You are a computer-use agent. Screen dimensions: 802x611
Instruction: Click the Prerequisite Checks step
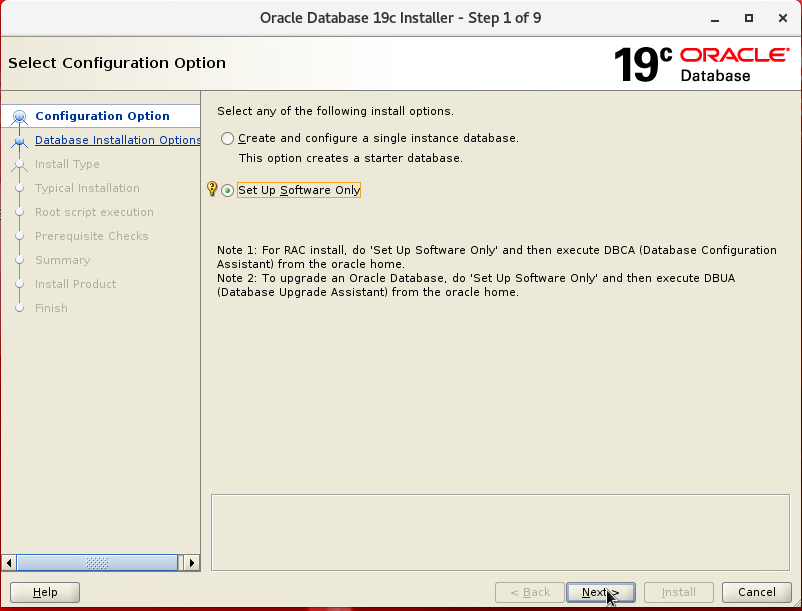(x=91, y=236)
